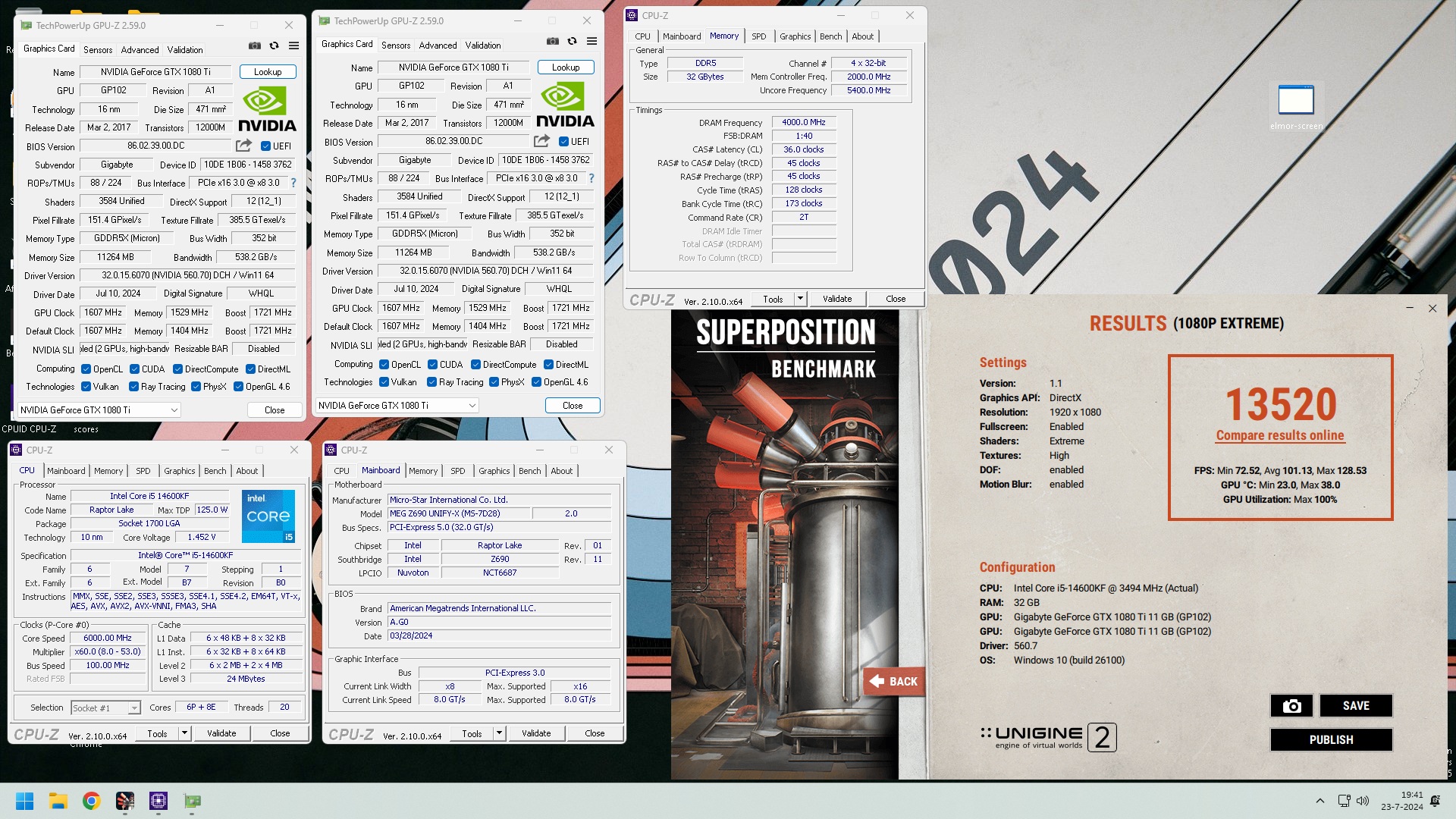Screen dimensions: 1456x819
Task: Click PUBLISH button in Superposition results
Action: 1331,740
